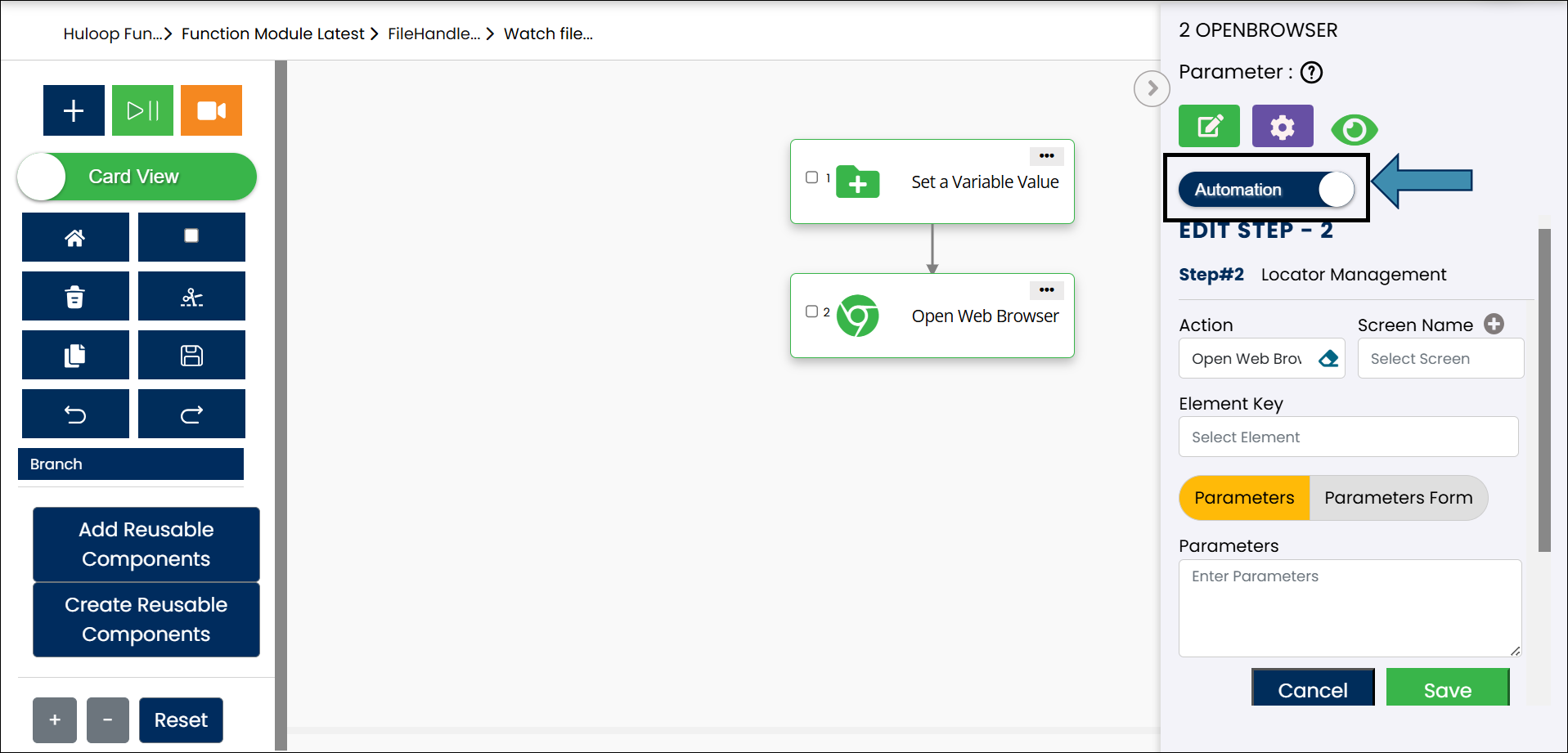Click the undo arrow icon
Image resolution: width=1568 pixels, height=753 pixels.
click(x=75, y=415)
